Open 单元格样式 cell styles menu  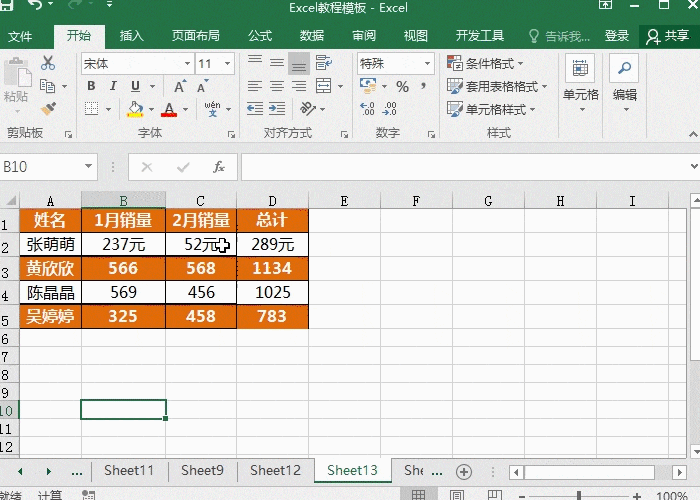pyautogui.click(x=491, y=109)
